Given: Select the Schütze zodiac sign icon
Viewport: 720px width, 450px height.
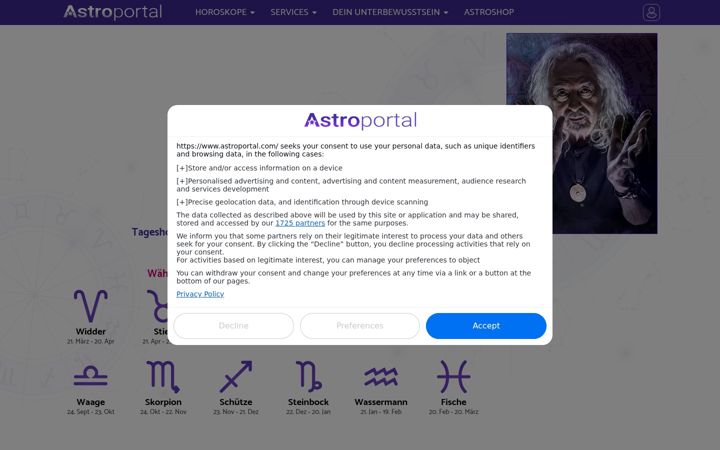Looking at the screenshot, I should 236,376.
